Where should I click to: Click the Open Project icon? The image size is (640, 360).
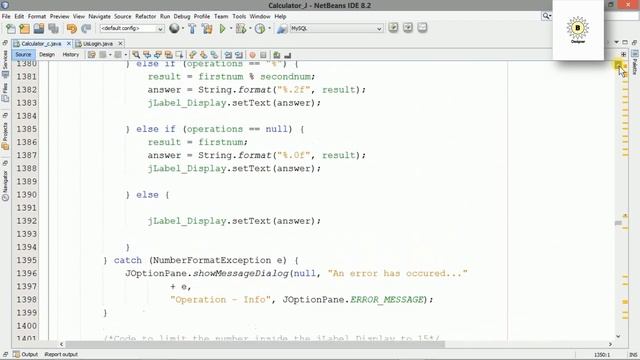39,29
